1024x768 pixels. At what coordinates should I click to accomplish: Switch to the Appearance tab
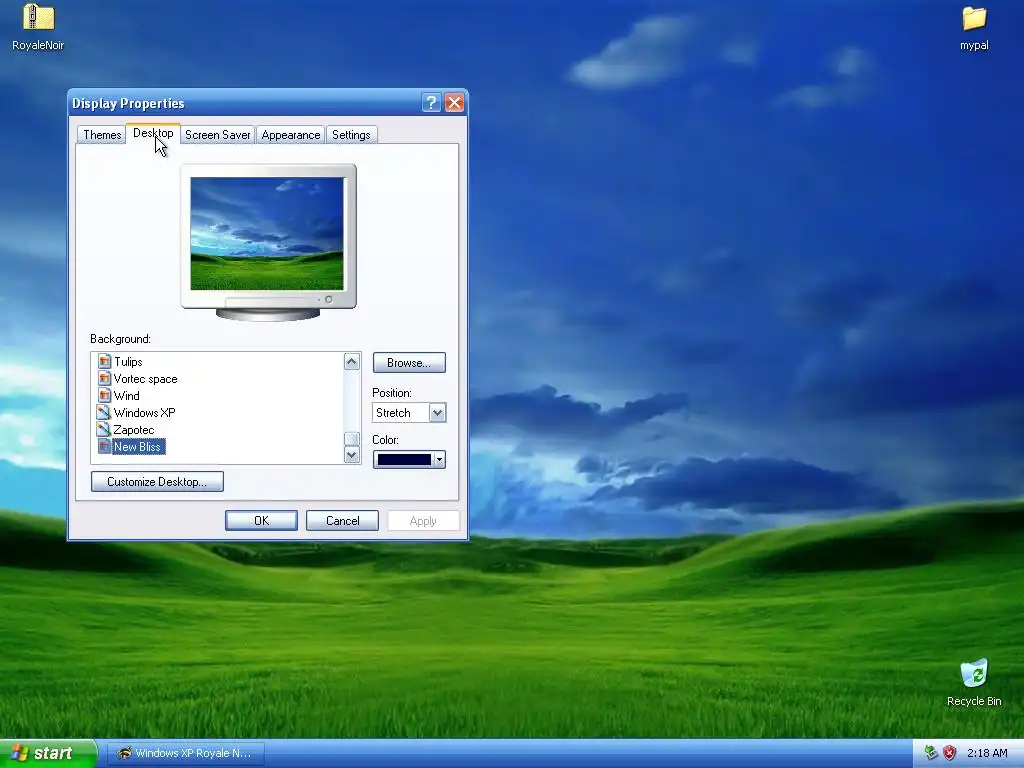click(x=291, y=135)
